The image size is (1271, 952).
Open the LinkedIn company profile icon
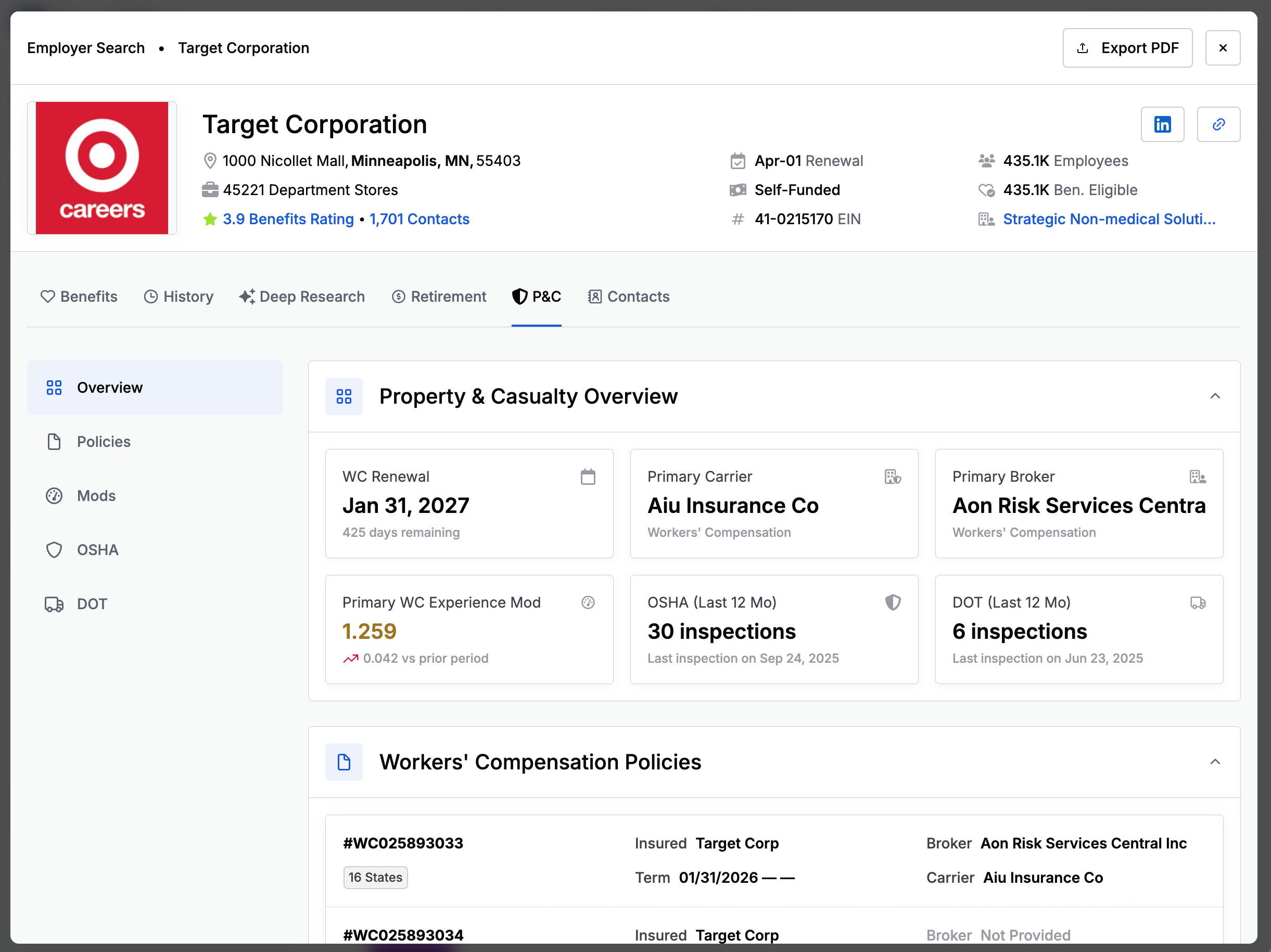pos(1162,124)
